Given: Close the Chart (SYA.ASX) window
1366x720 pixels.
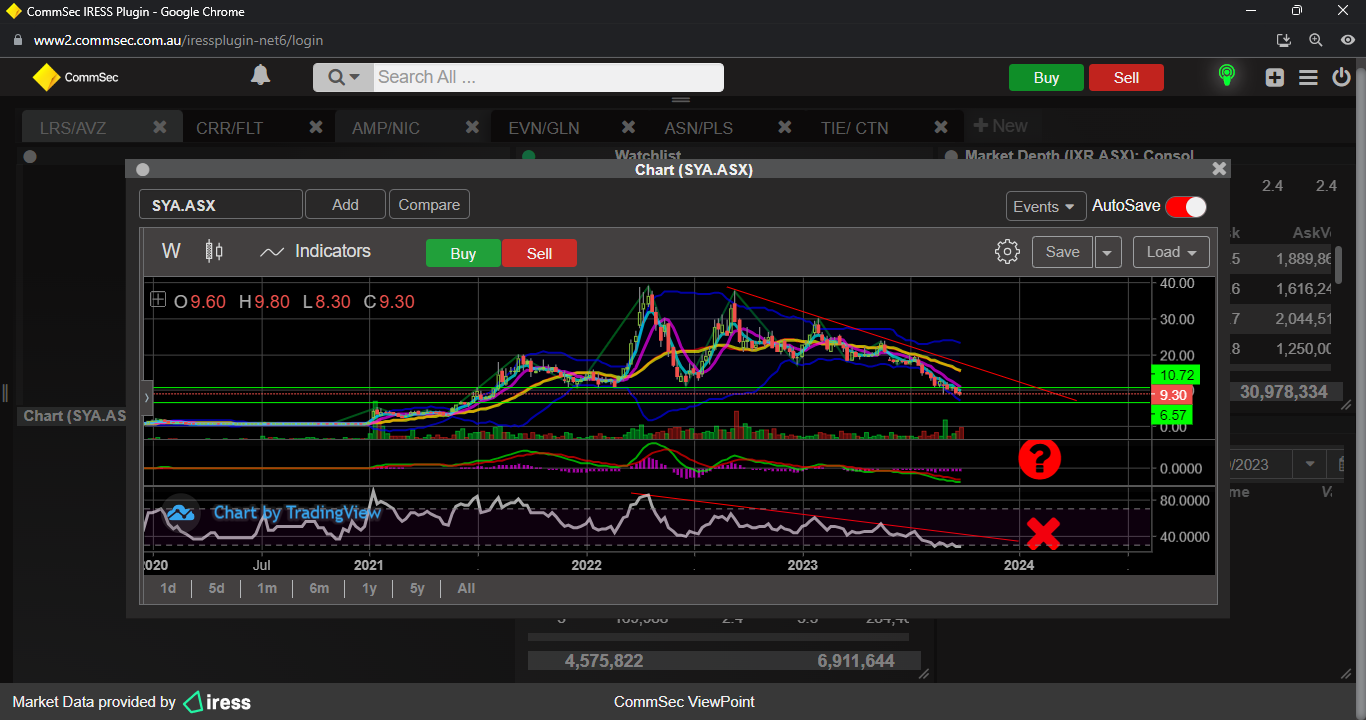Looking at the screenshot, I should tap(1219, 169).
